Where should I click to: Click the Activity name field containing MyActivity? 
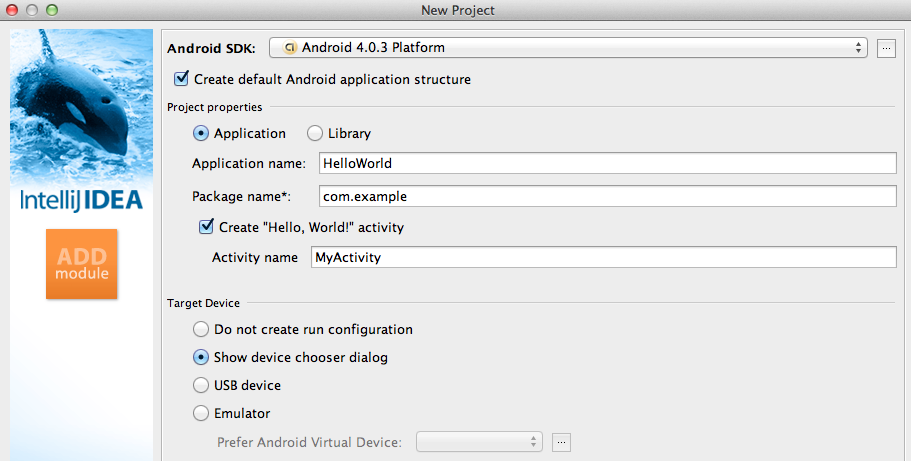coord(603,258)
